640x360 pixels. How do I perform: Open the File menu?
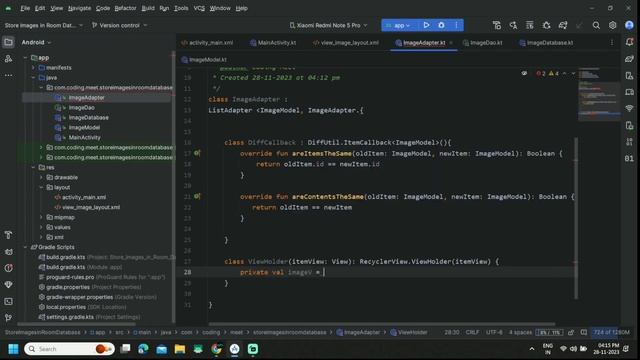point(25,8)
